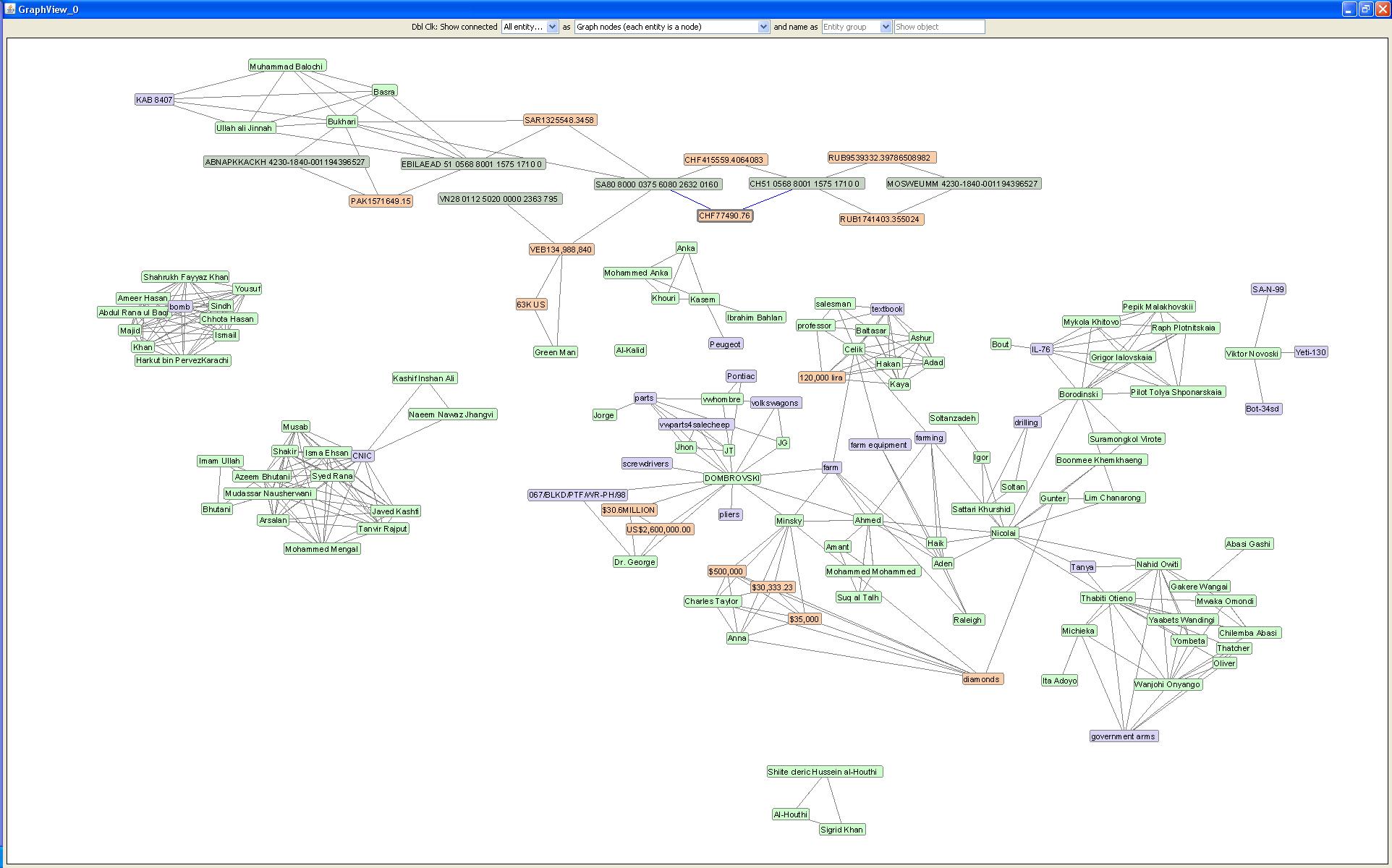Select the Wanjohi Onyango node
This screenshot has height=868, width=1392.
coord(1167,684)
